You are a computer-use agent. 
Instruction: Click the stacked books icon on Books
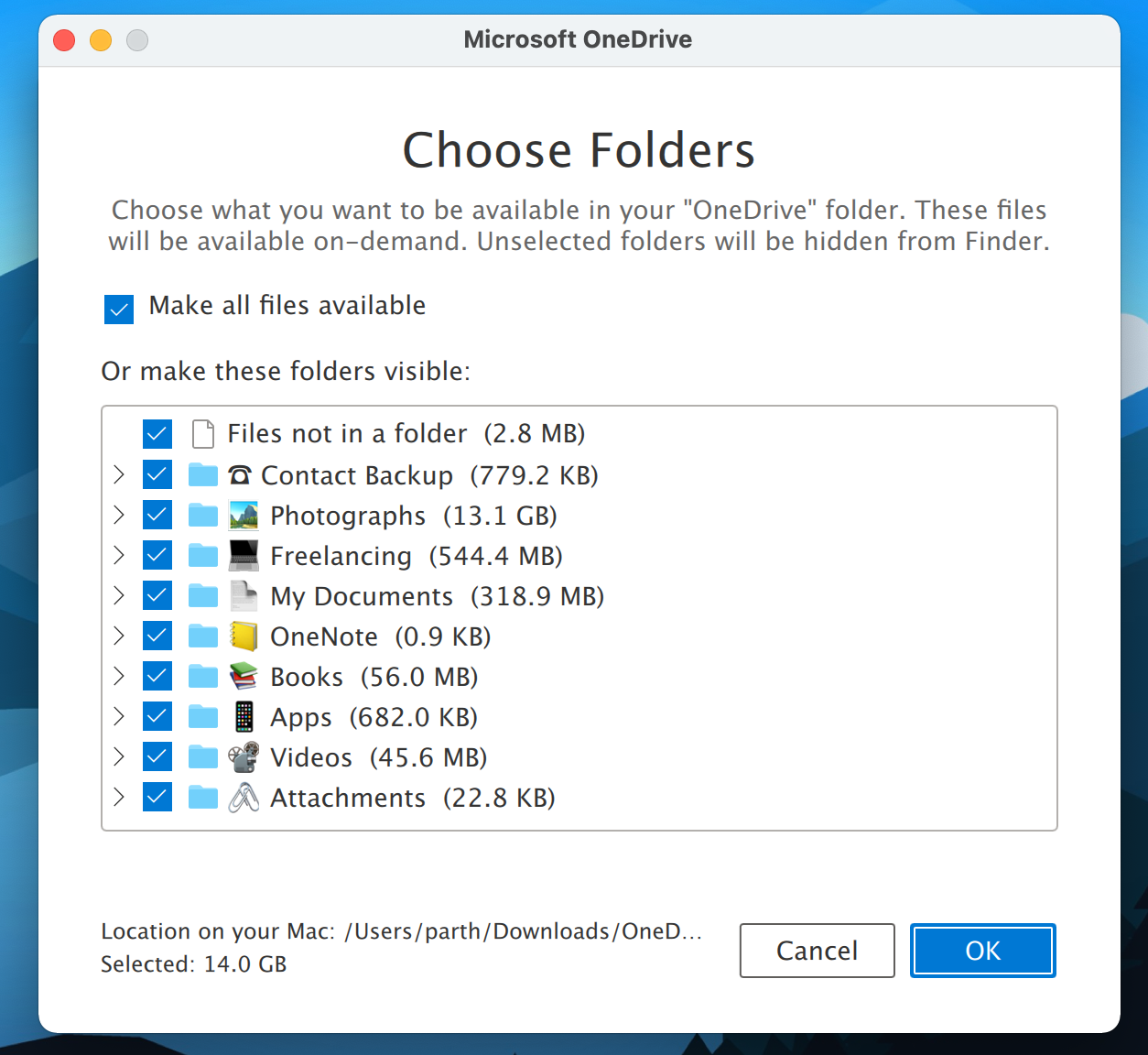(244, 677)
